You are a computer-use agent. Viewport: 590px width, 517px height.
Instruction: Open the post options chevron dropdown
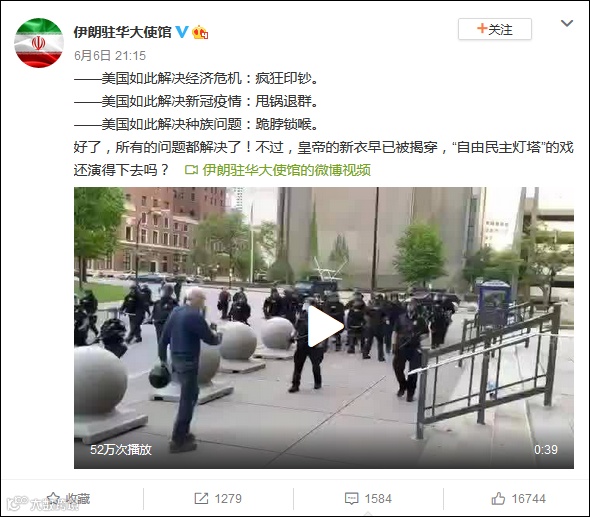click(x=567, y=23)
